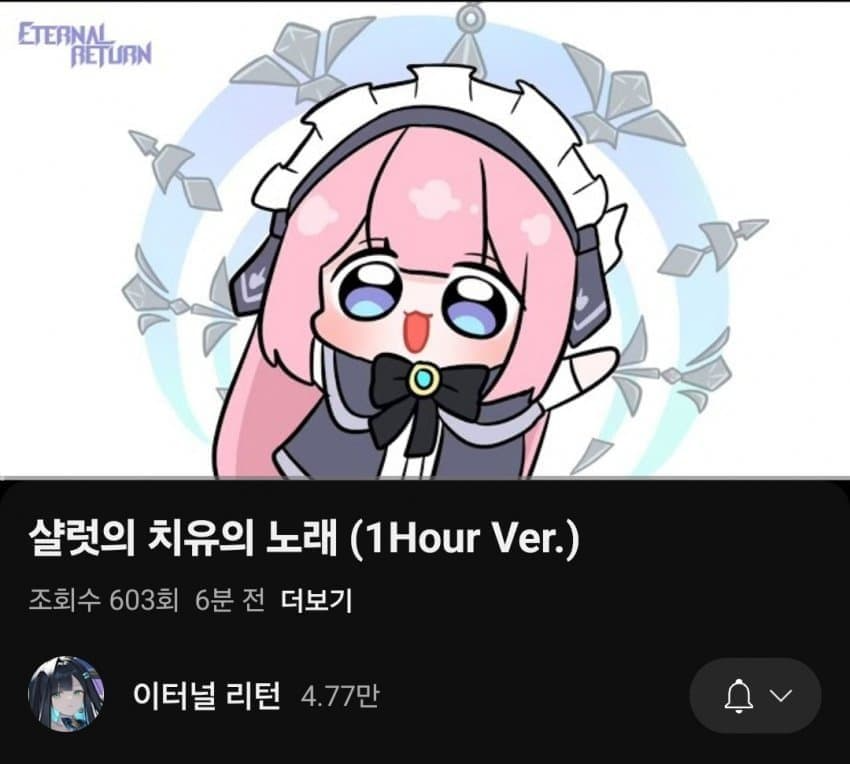
Task: Tap the black bow brooch in video
Action: tap(426, 380)
